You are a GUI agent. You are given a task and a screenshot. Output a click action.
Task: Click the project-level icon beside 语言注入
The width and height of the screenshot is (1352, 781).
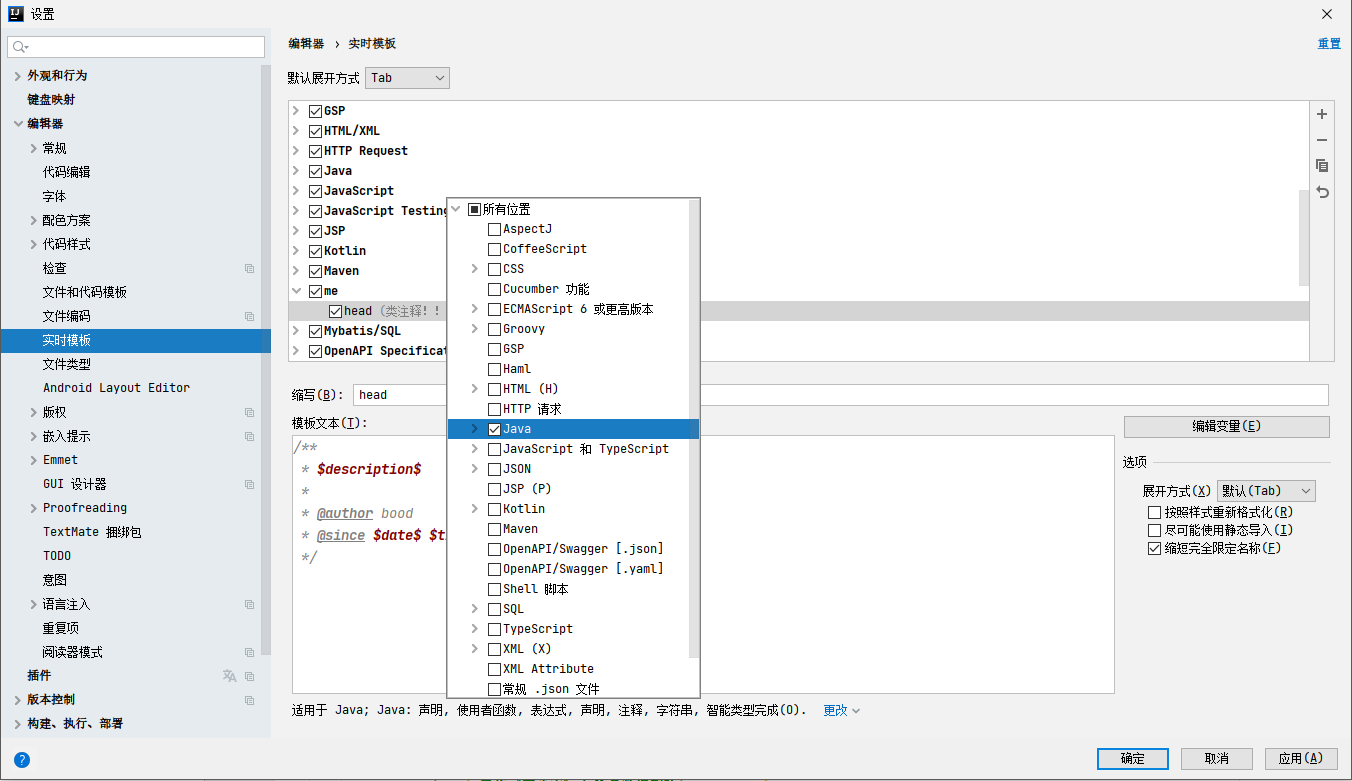pyautogui.click(x=249, y=604)
